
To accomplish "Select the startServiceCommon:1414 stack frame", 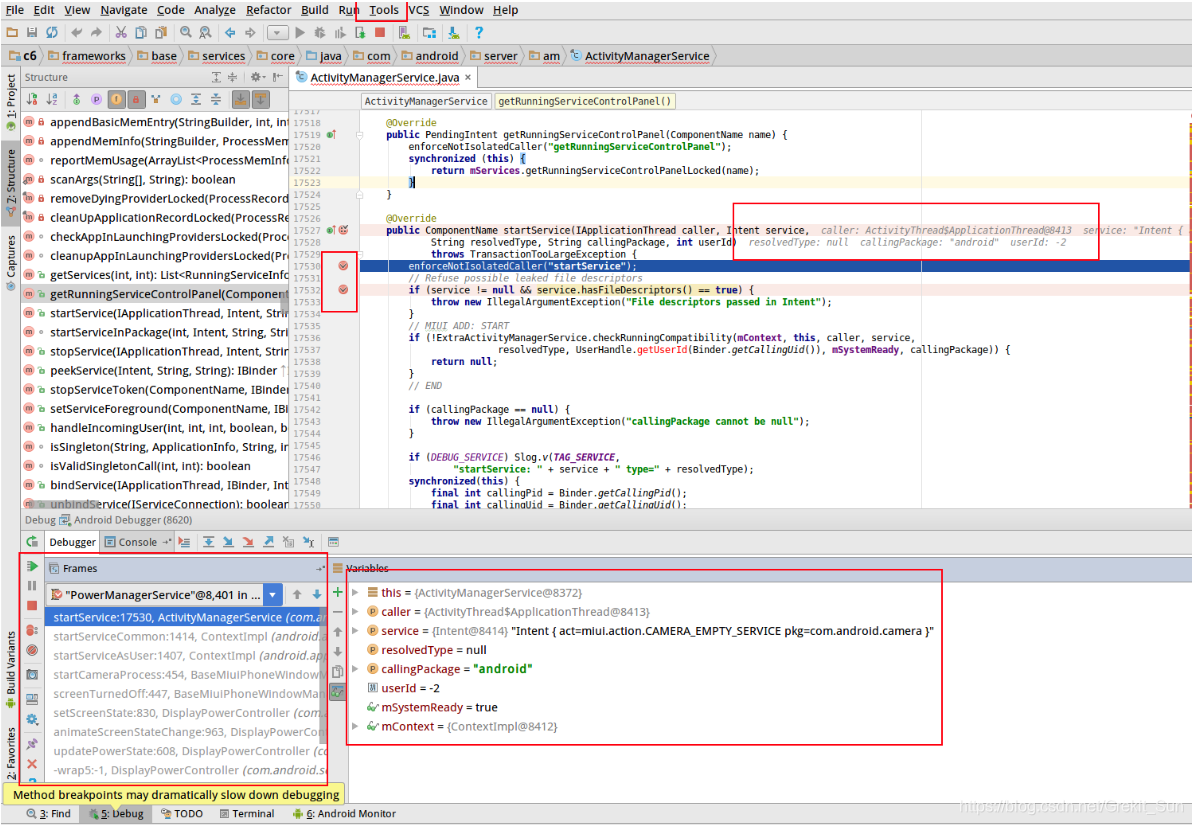I will point(185,636).
